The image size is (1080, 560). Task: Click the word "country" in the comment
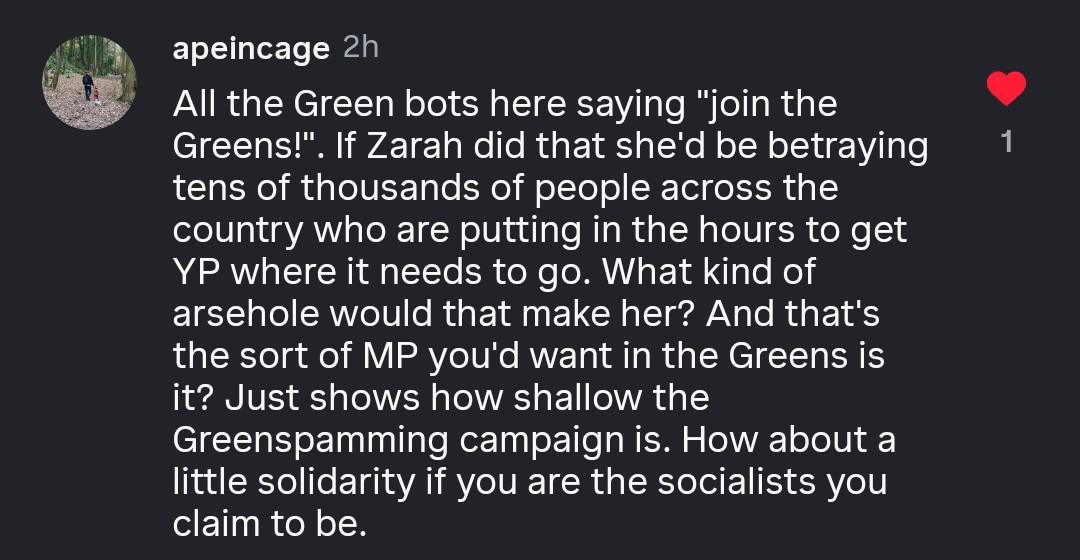click(x=235, y=230)
